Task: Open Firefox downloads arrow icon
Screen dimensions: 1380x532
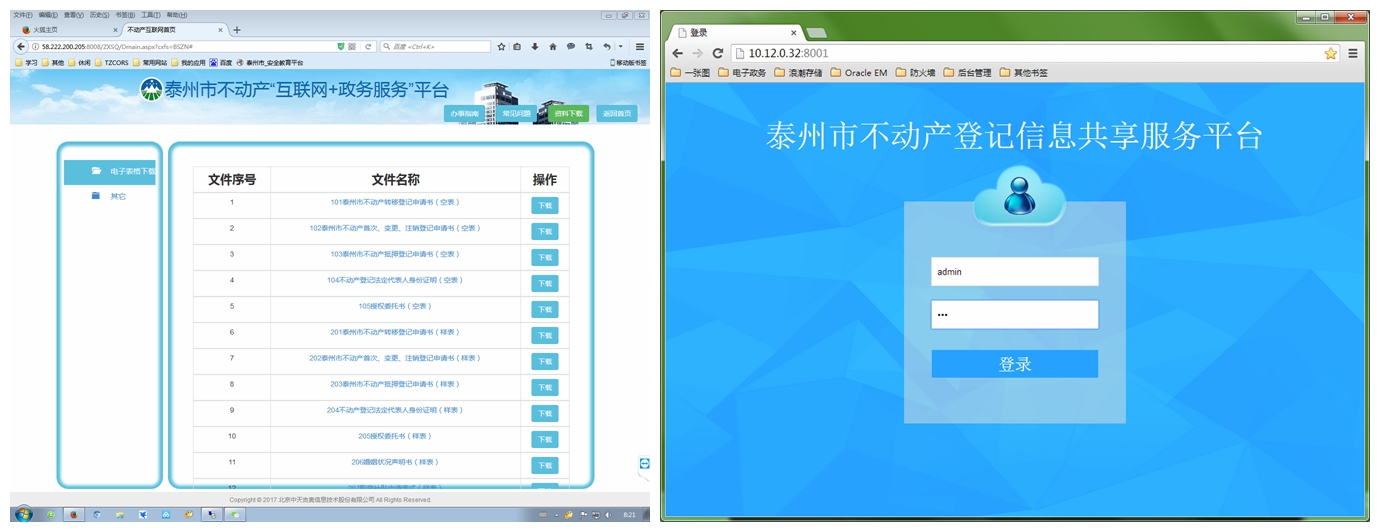Action: pos(535,47)
